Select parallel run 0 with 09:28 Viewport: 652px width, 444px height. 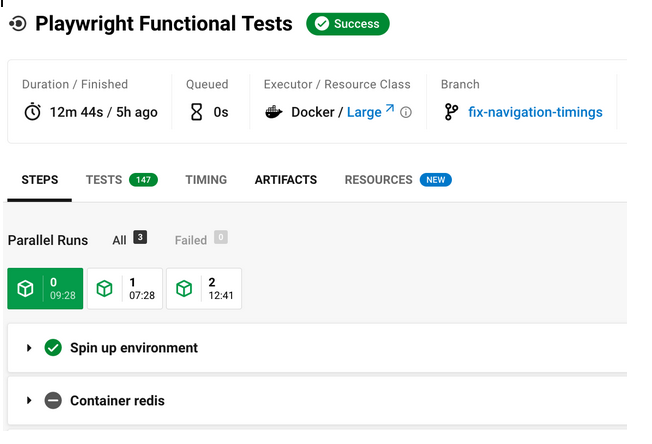click(45, 289)
